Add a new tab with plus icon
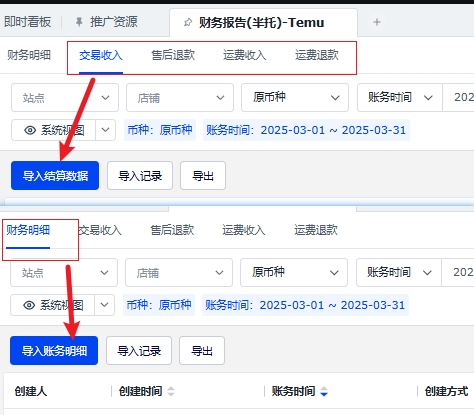This screenshot has height=415, width=474. coord(377,22)
